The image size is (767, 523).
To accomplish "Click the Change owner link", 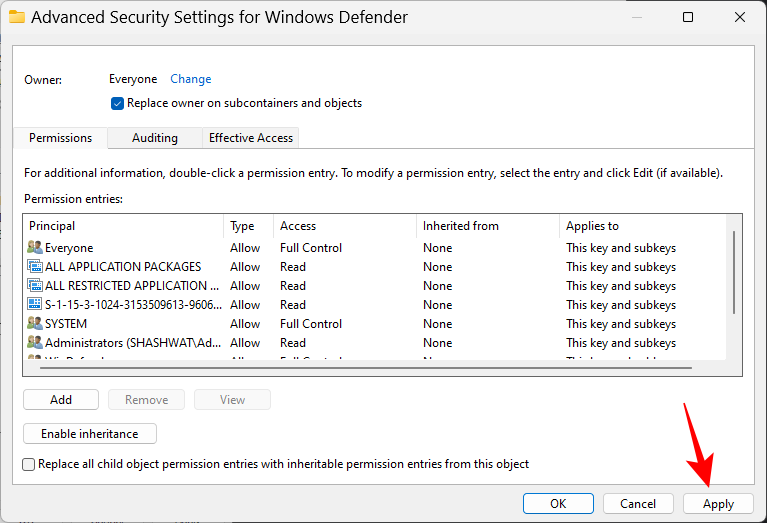I will (x=190, y=79).
